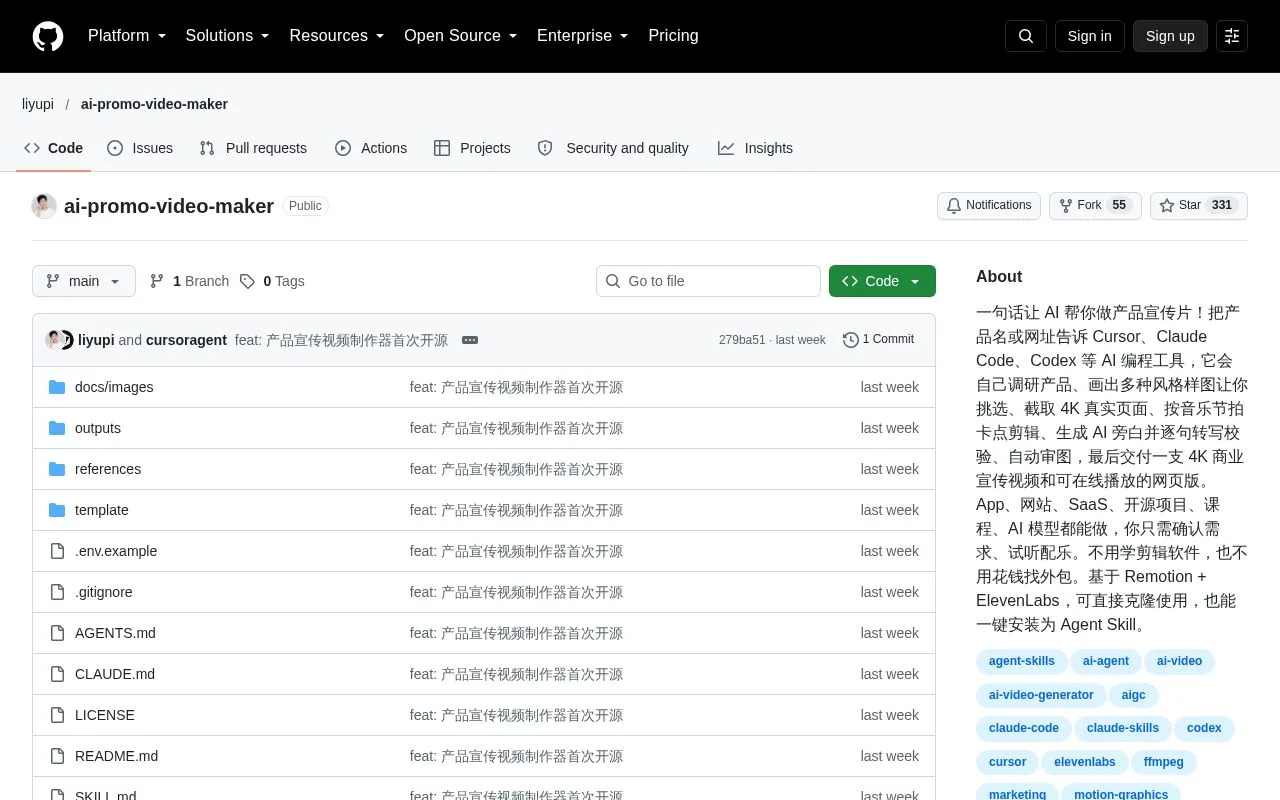The image size is (1280, 800).
Task: Open the .env.example file
Action: (116, 551)
